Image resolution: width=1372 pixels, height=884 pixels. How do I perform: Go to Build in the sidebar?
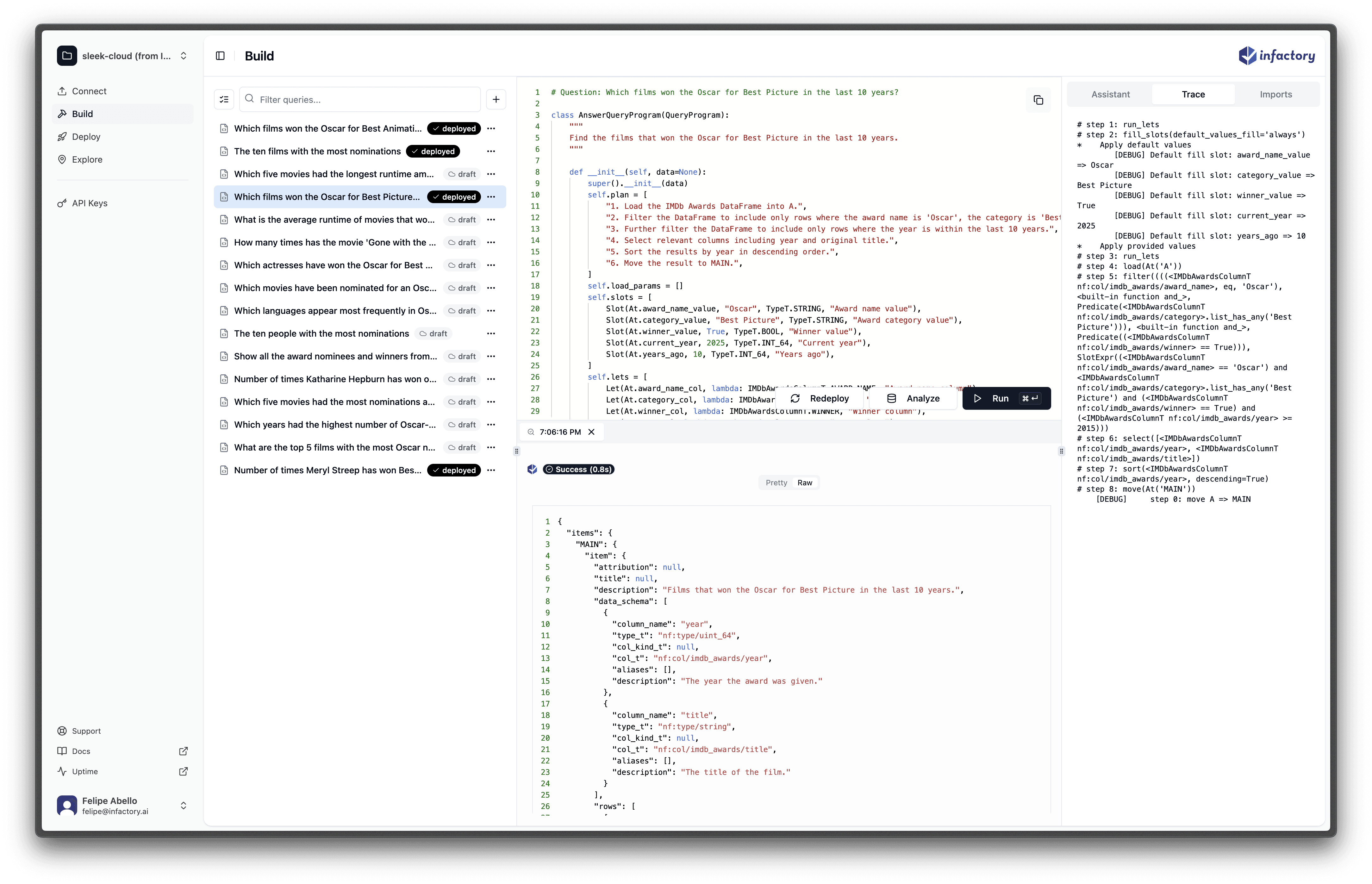coord(122,114)
